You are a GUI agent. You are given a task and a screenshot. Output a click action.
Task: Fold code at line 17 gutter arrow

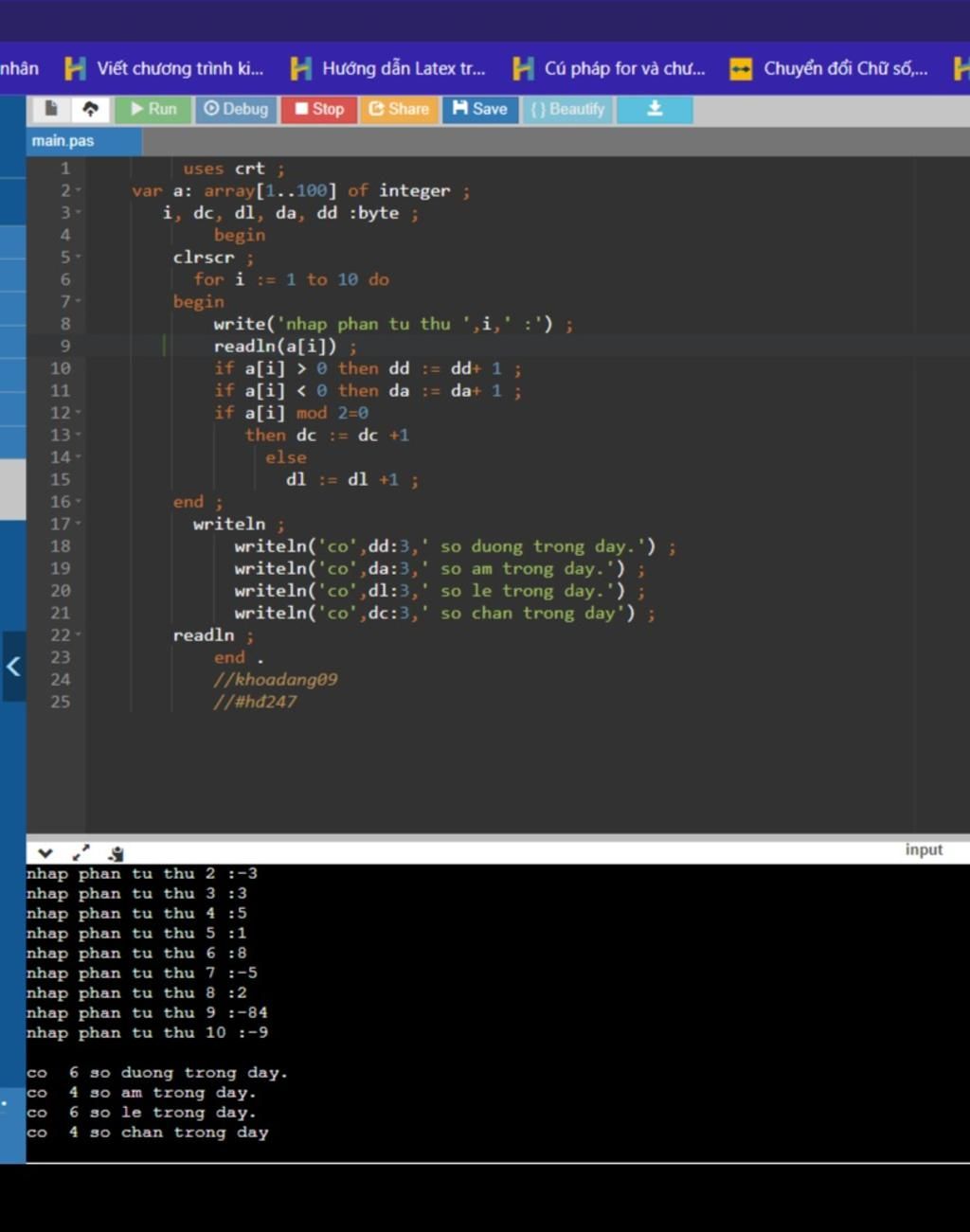(79, 524)
